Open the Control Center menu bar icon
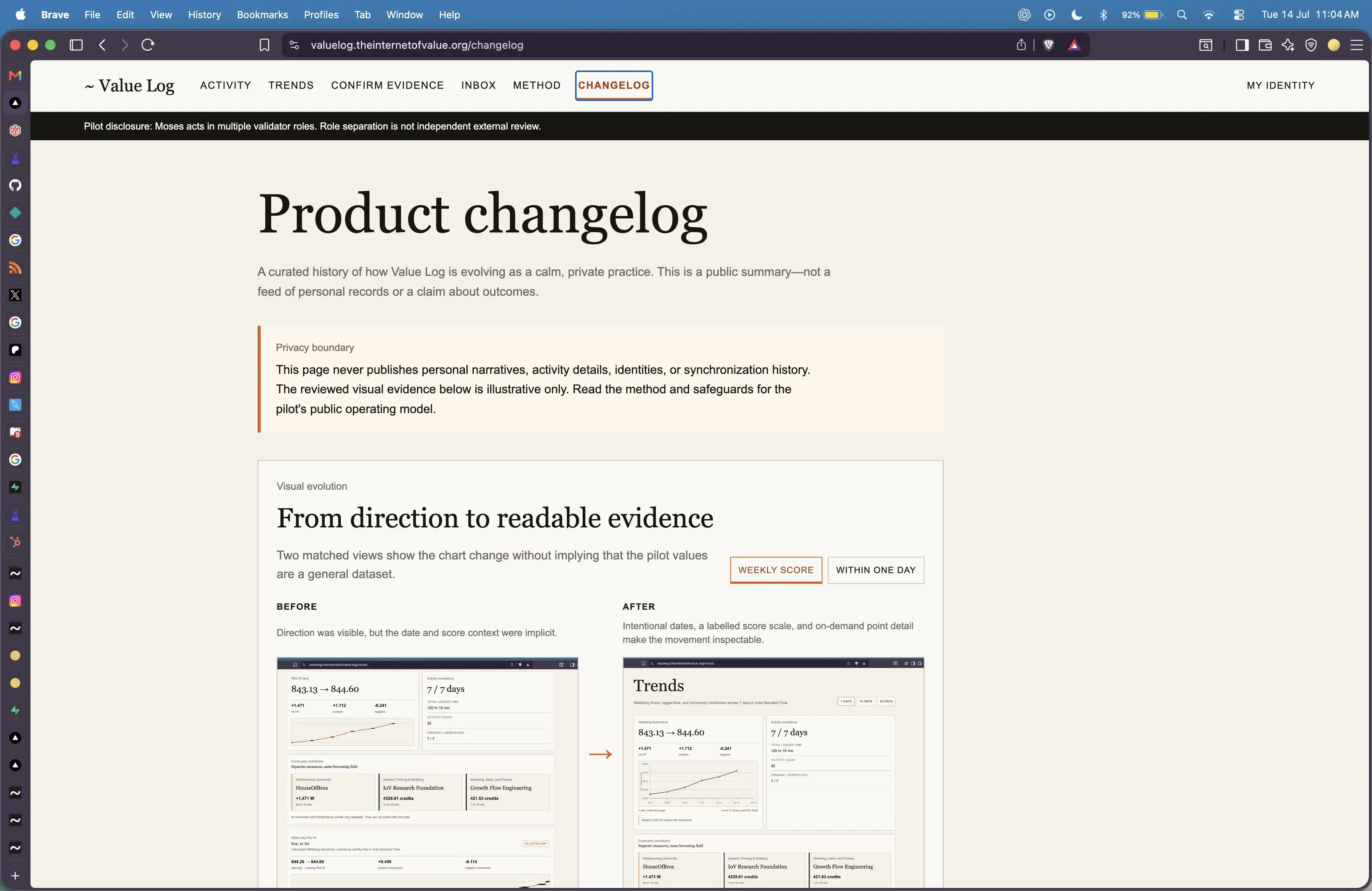The image size is (1372, 891). pyautogui.click(x=1238, y=15)
